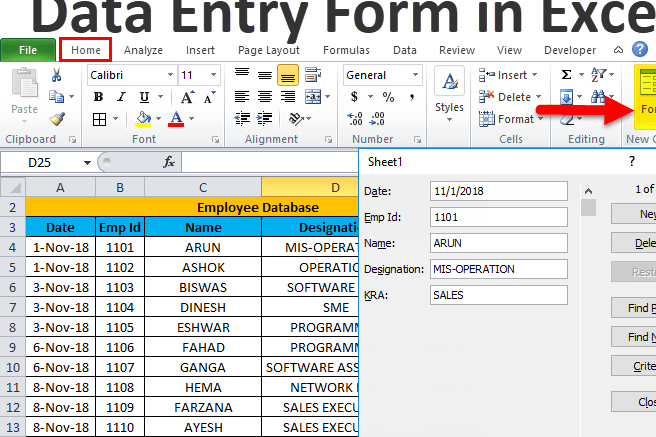Switch to the Developer tab
This screenshot has height=437, width=656.
coord(570,50)
